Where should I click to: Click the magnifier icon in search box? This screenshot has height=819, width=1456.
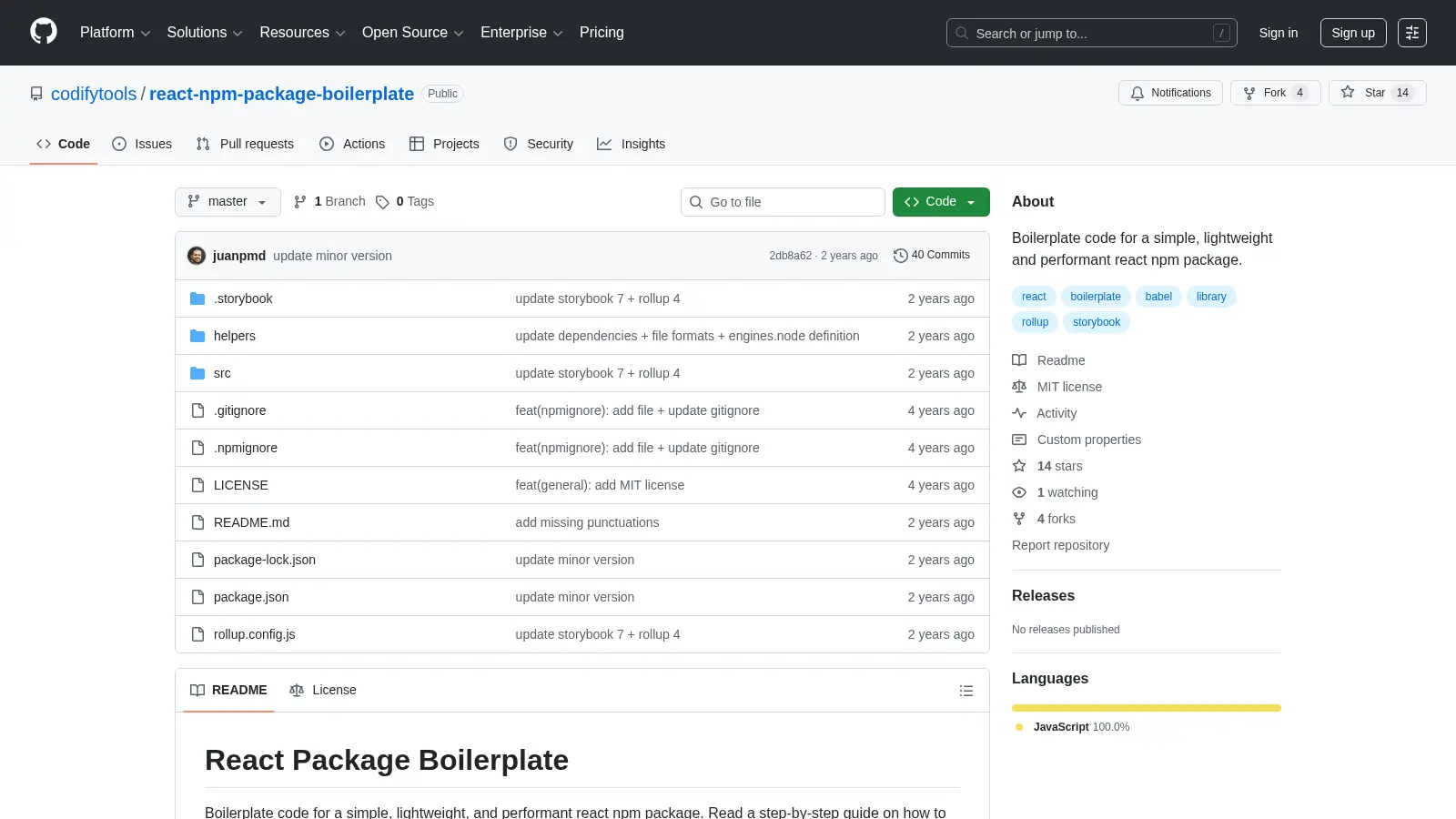click(x=962, y=33)
